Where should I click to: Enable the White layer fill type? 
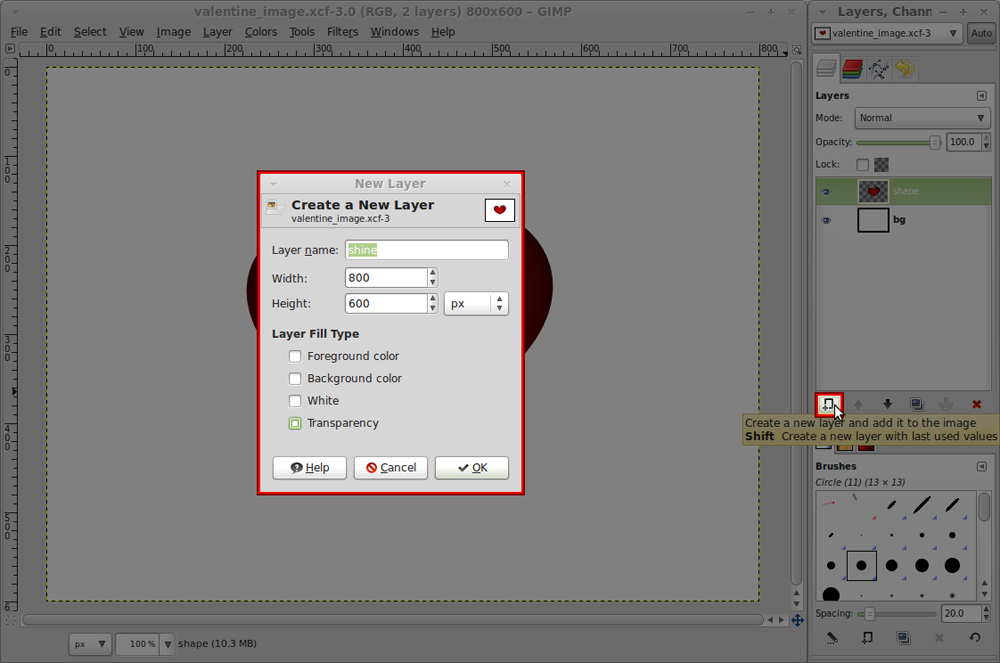[x=295, y=400]
